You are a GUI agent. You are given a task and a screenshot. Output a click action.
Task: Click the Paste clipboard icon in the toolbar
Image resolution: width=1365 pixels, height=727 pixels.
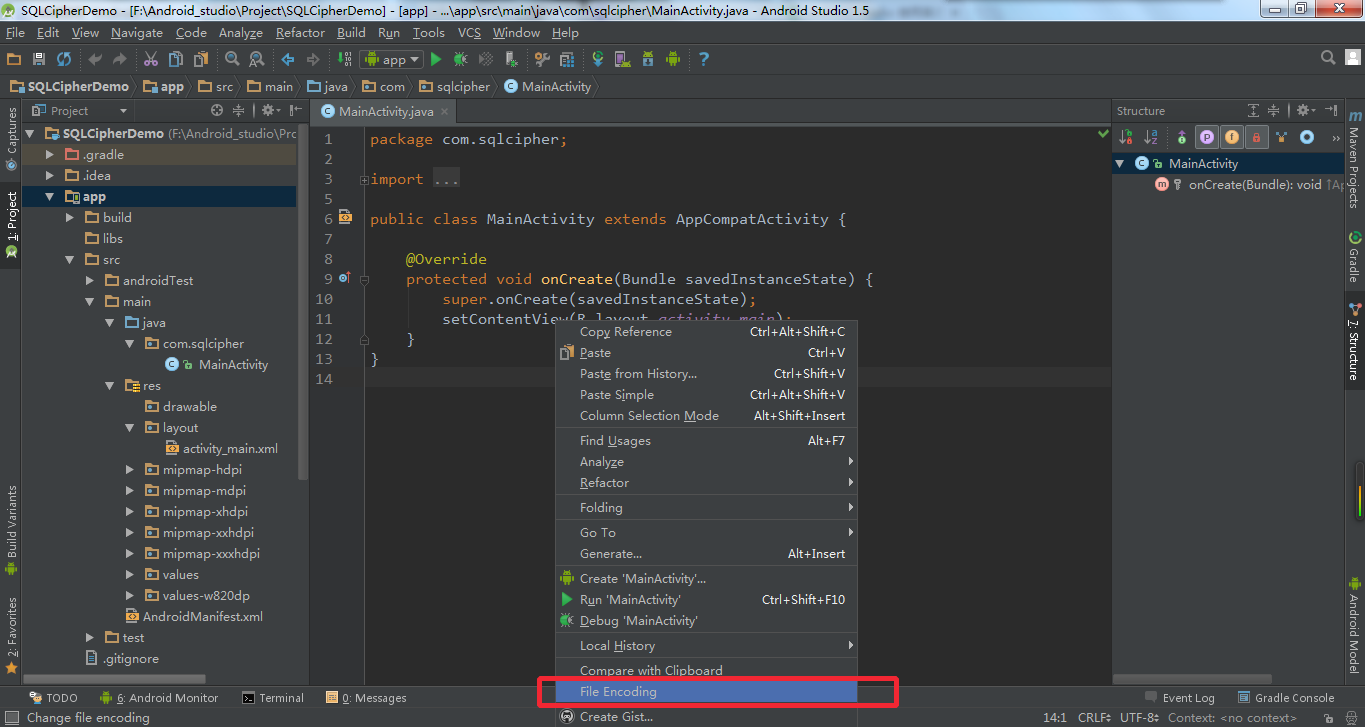(x=201, y=60)
